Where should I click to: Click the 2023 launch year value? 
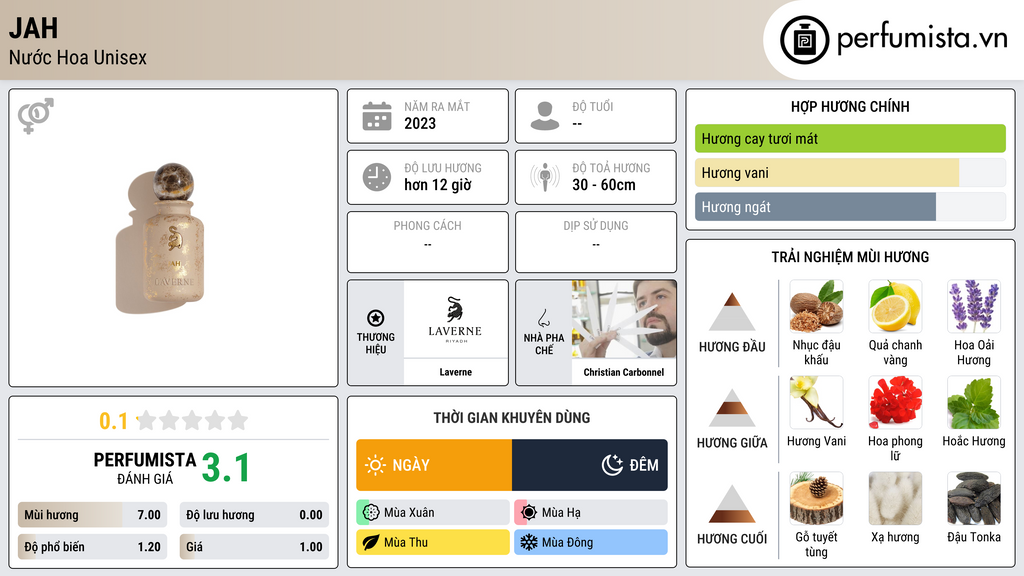pyautogui.click(x=420, y=123)
